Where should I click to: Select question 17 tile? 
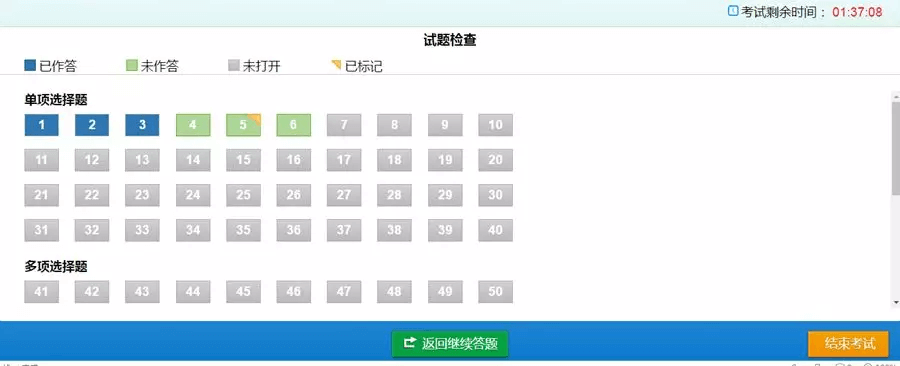click(344, 160)
